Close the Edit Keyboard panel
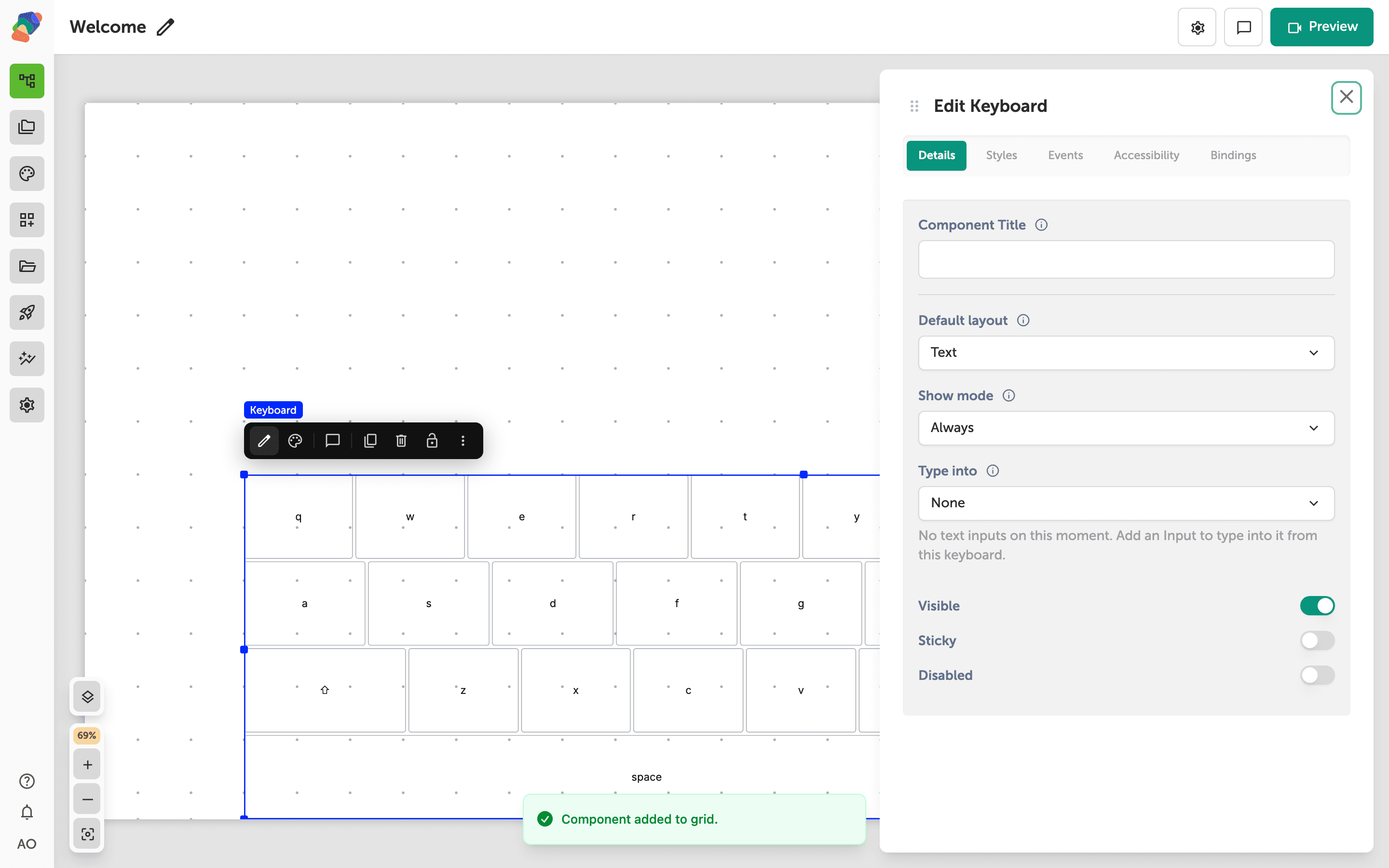The image size is (1389, 868). (x=1347, y=97)
